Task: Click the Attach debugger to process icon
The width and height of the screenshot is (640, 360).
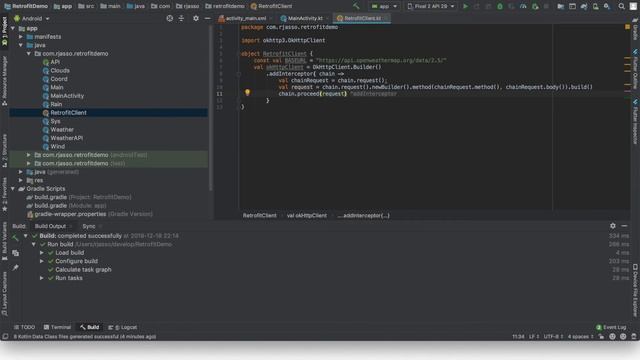Action: click(x=535, y=6)
